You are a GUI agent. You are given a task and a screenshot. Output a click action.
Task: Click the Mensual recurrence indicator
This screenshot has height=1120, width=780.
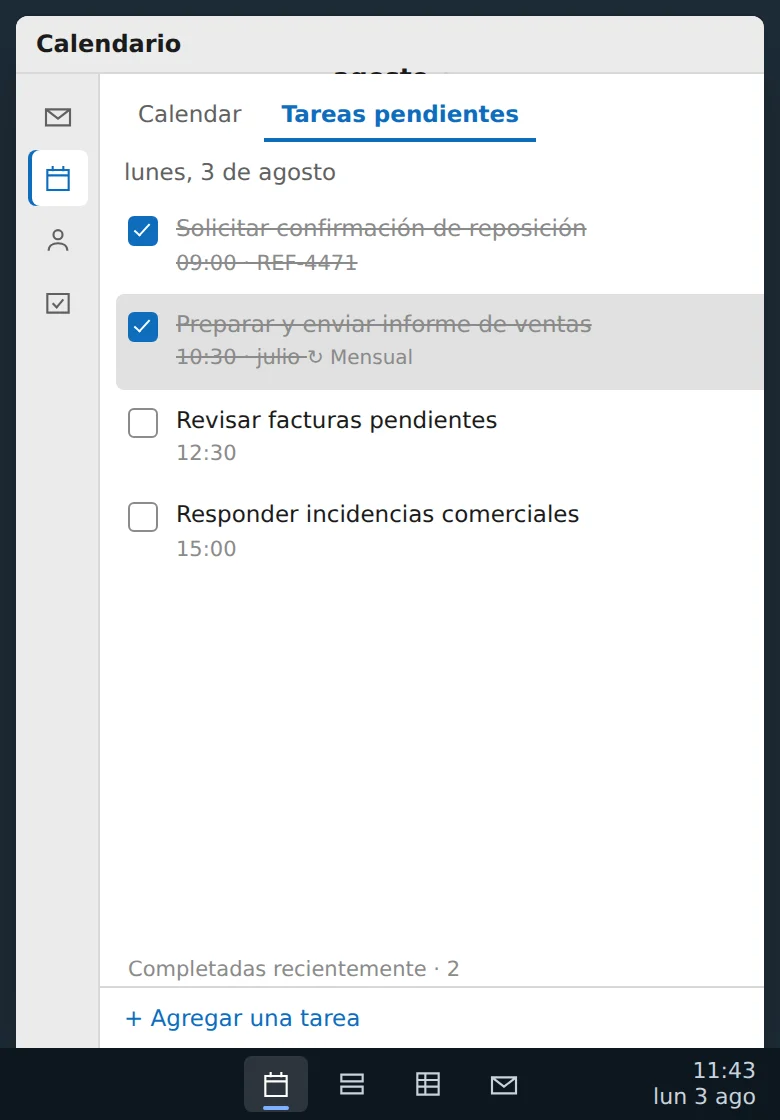tap(361, 357)
